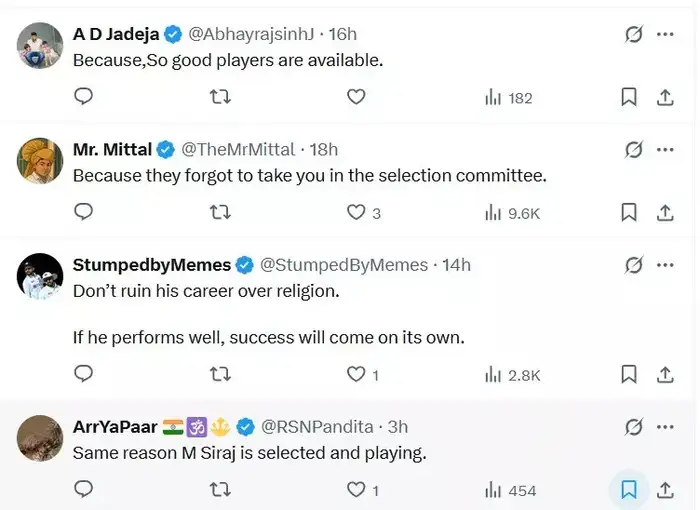Open more options menu on Mr. Mittal's tweet

tap(665, 149)
